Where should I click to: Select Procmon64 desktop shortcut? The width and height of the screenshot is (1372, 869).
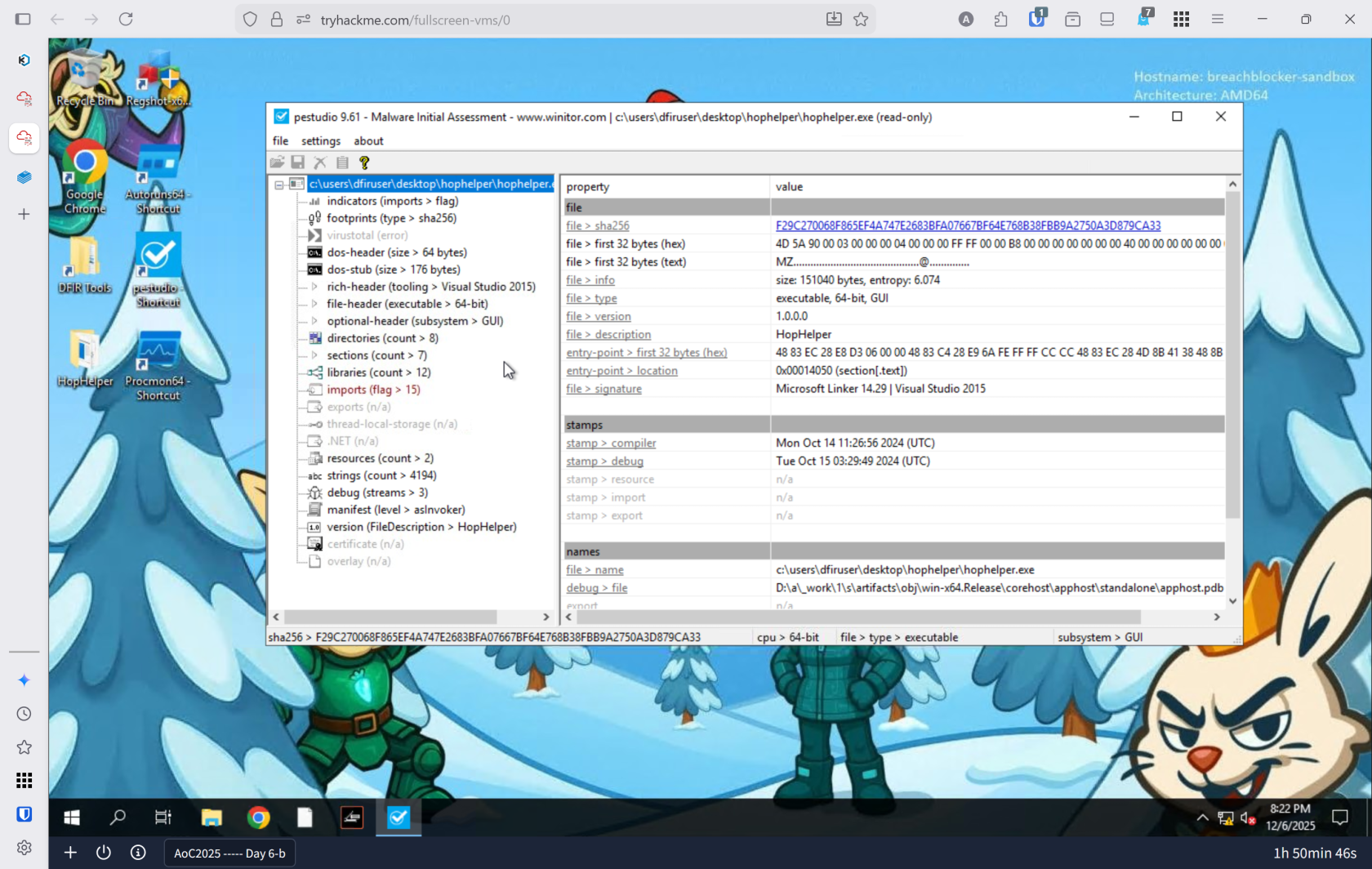(158, 366)
